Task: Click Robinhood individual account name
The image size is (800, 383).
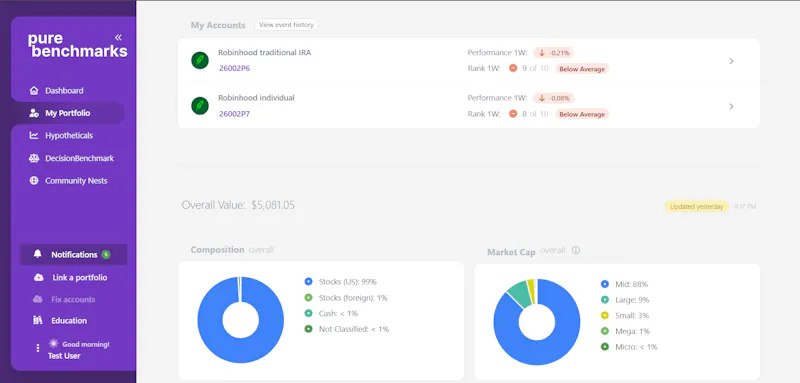Action: point(256,98)
